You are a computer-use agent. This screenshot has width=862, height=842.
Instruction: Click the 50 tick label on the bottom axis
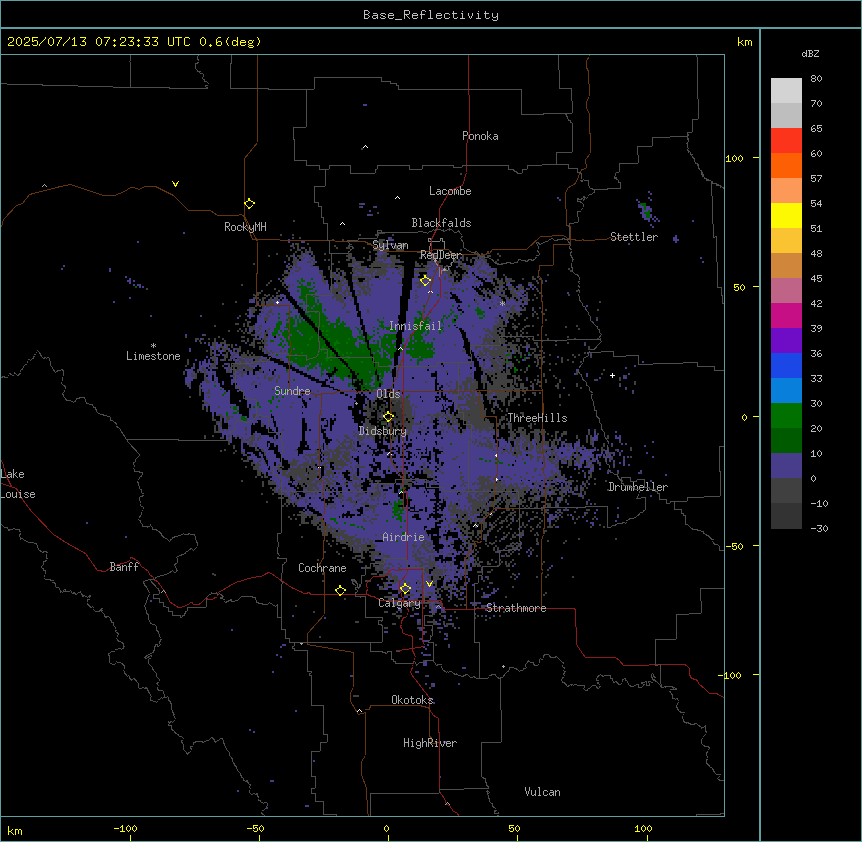pyautogui.click(x=514, y=828)
